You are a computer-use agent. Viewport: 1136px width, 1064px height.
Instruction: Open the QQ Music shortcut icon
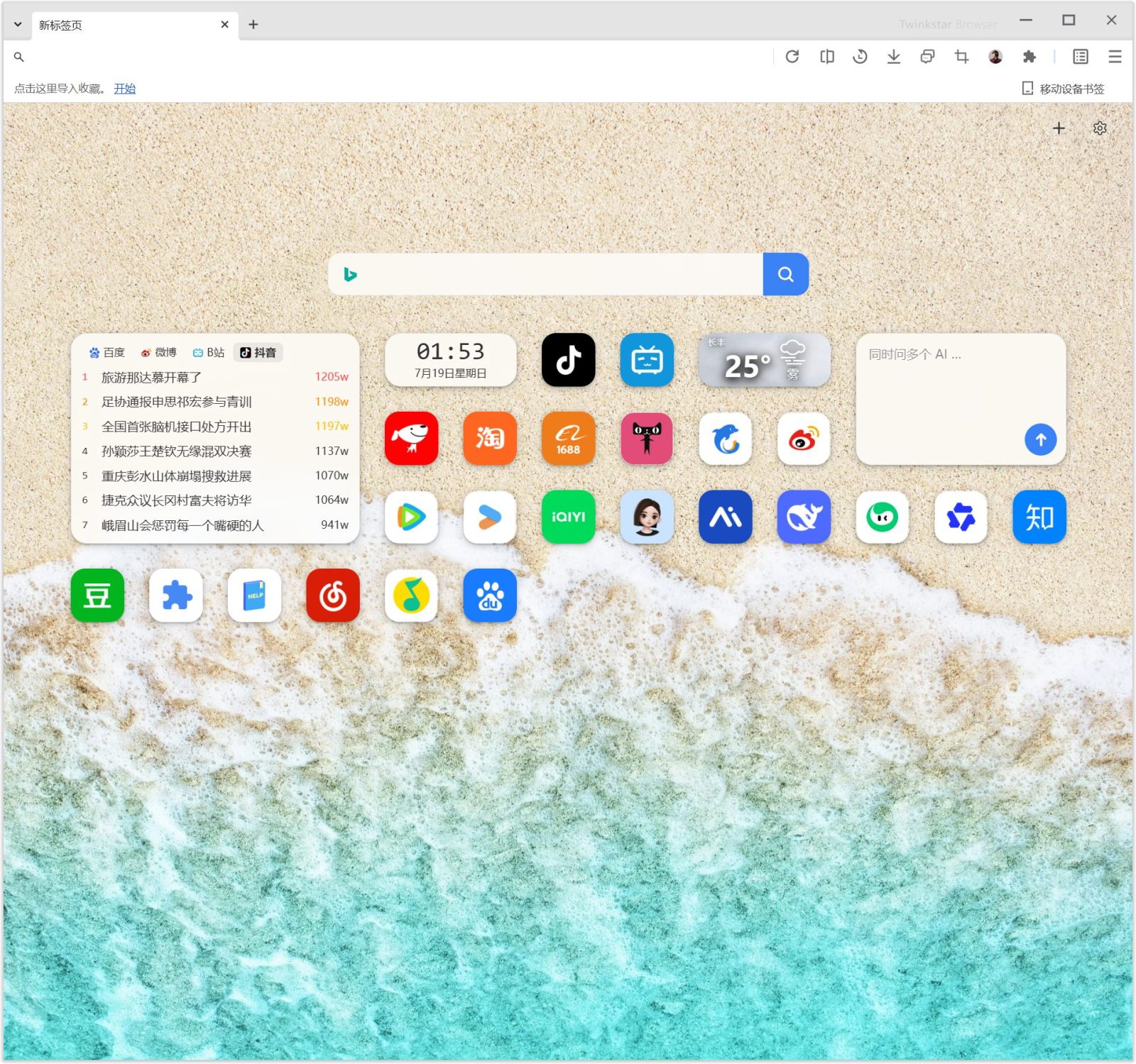pos(411,595)
